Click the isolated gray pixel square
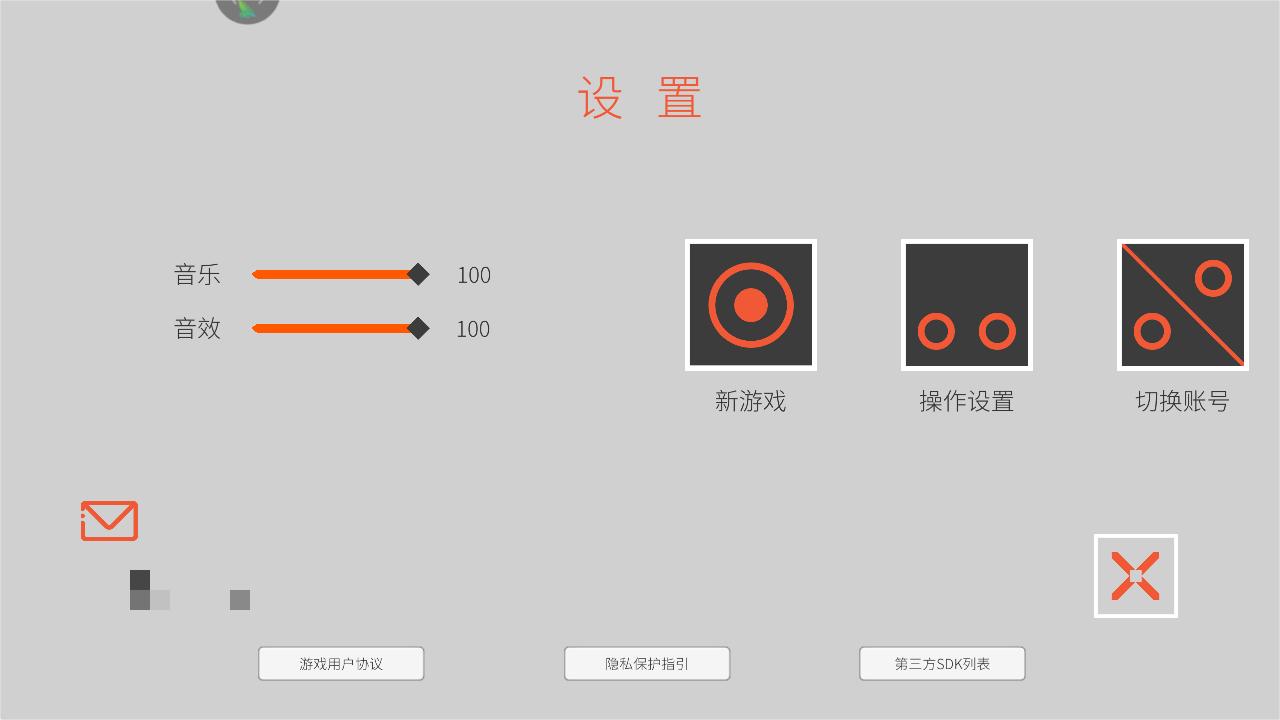The image size is (1280, 720). pyautogui.click(x=240, y=600)
